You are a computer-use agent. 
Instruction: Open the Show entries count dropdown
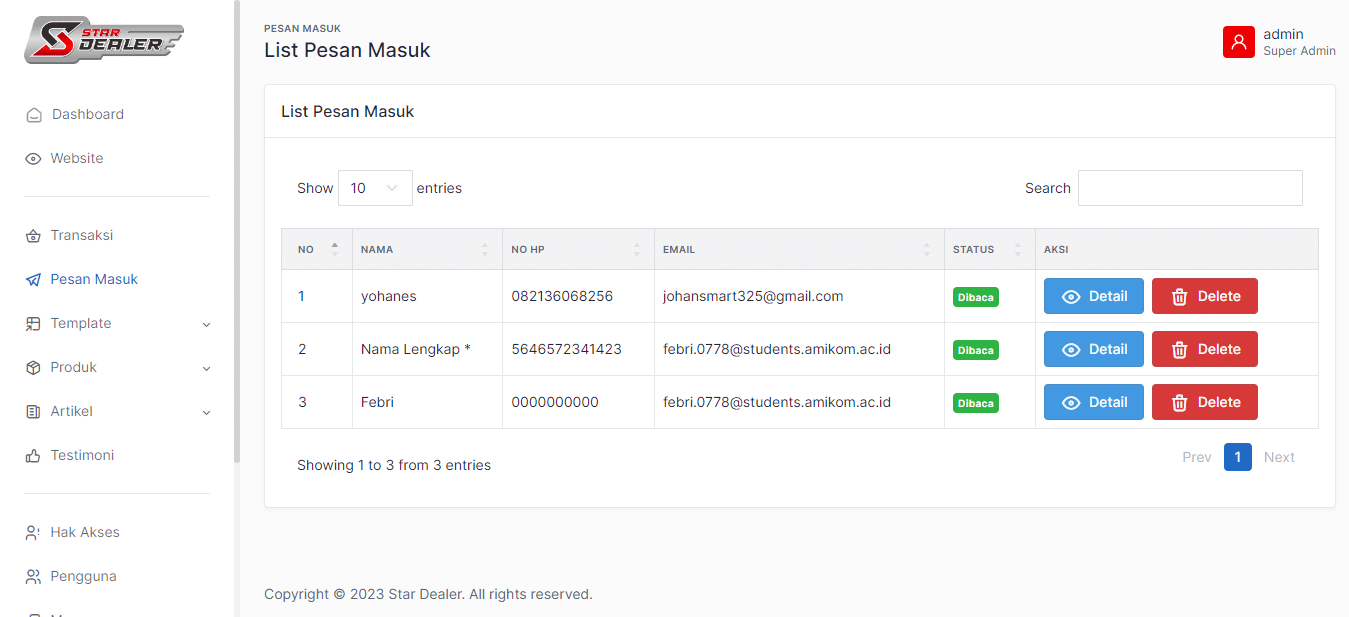[375, 188]
